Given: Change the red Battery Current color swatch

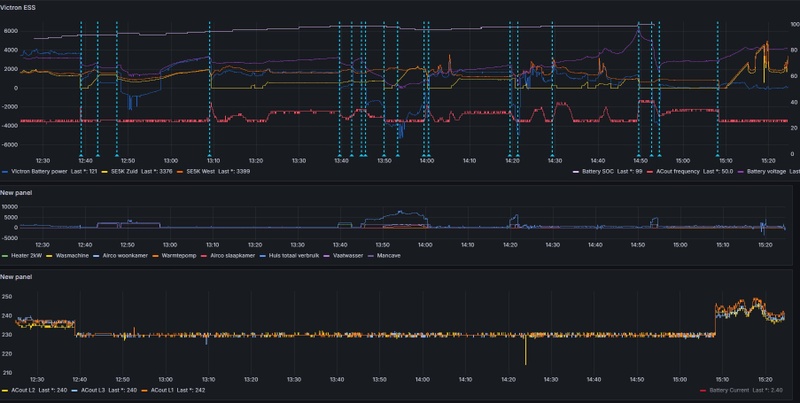Looking at the screenshot, I should tap(703, 390).
